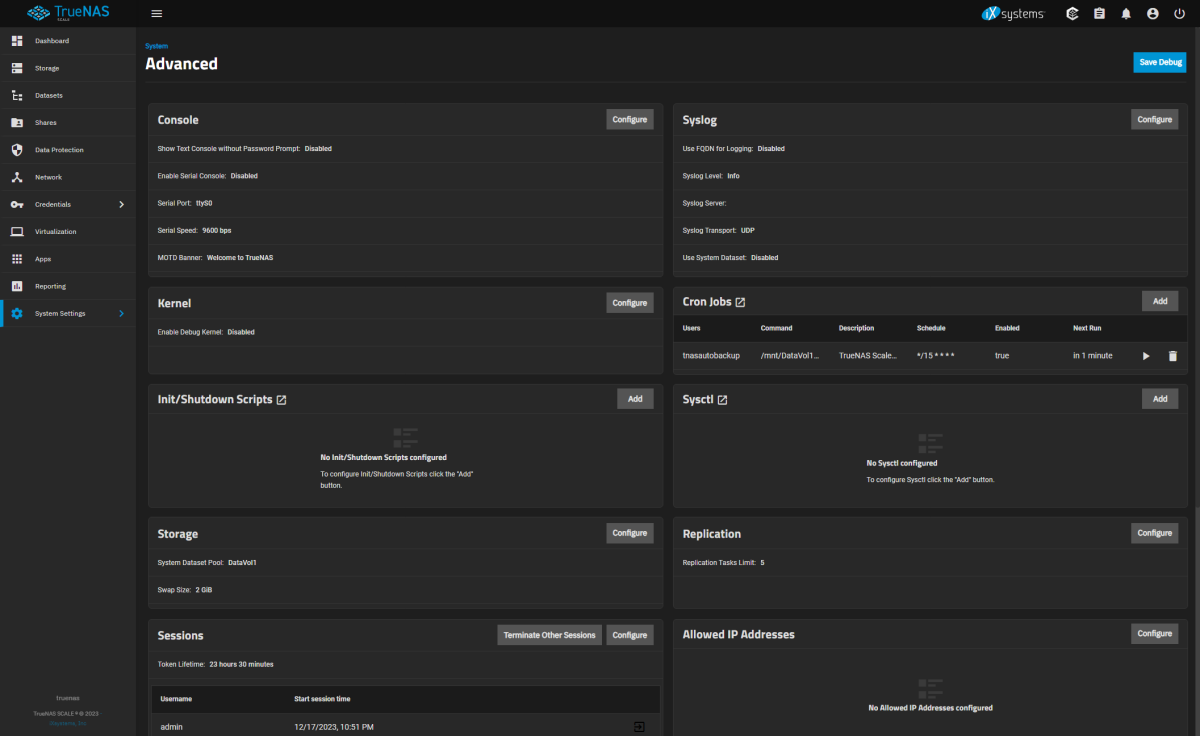This screenshot has height=736, width=1200.
Task: Click the Power icon
Action: [x=1180, y=14]
